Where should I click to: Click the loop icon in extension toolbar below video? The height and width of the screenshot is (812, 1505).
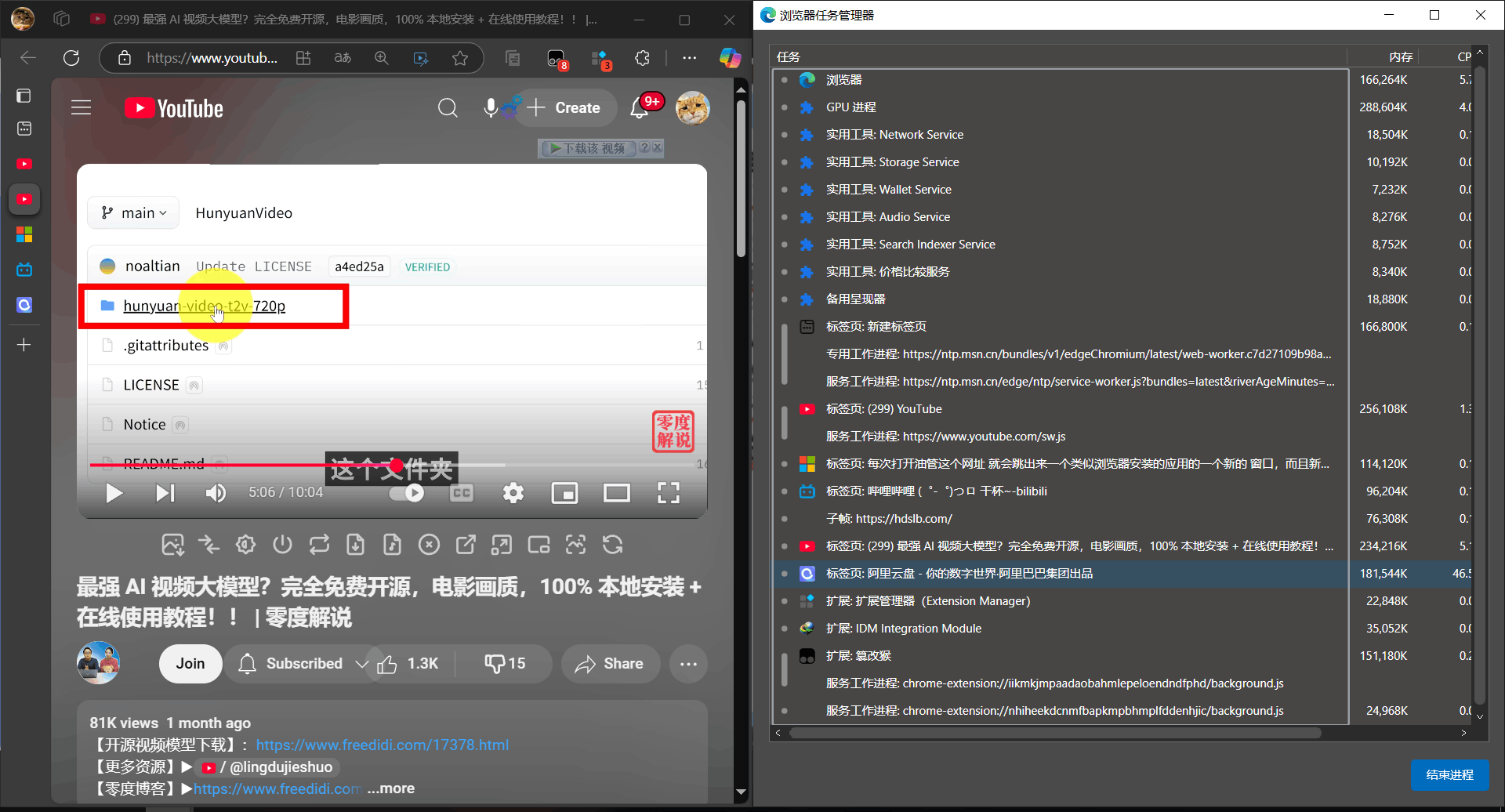[x=319, y=545]
